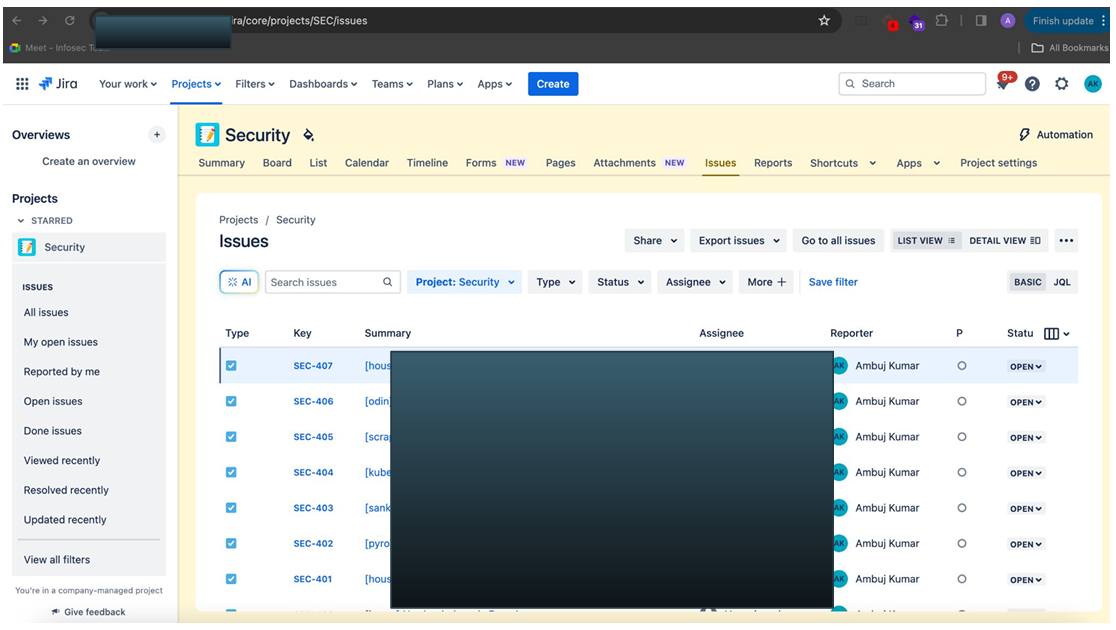Screen dimensions: 1116x630
Task: Click the Search issues input field
Action: coord(332,282)
